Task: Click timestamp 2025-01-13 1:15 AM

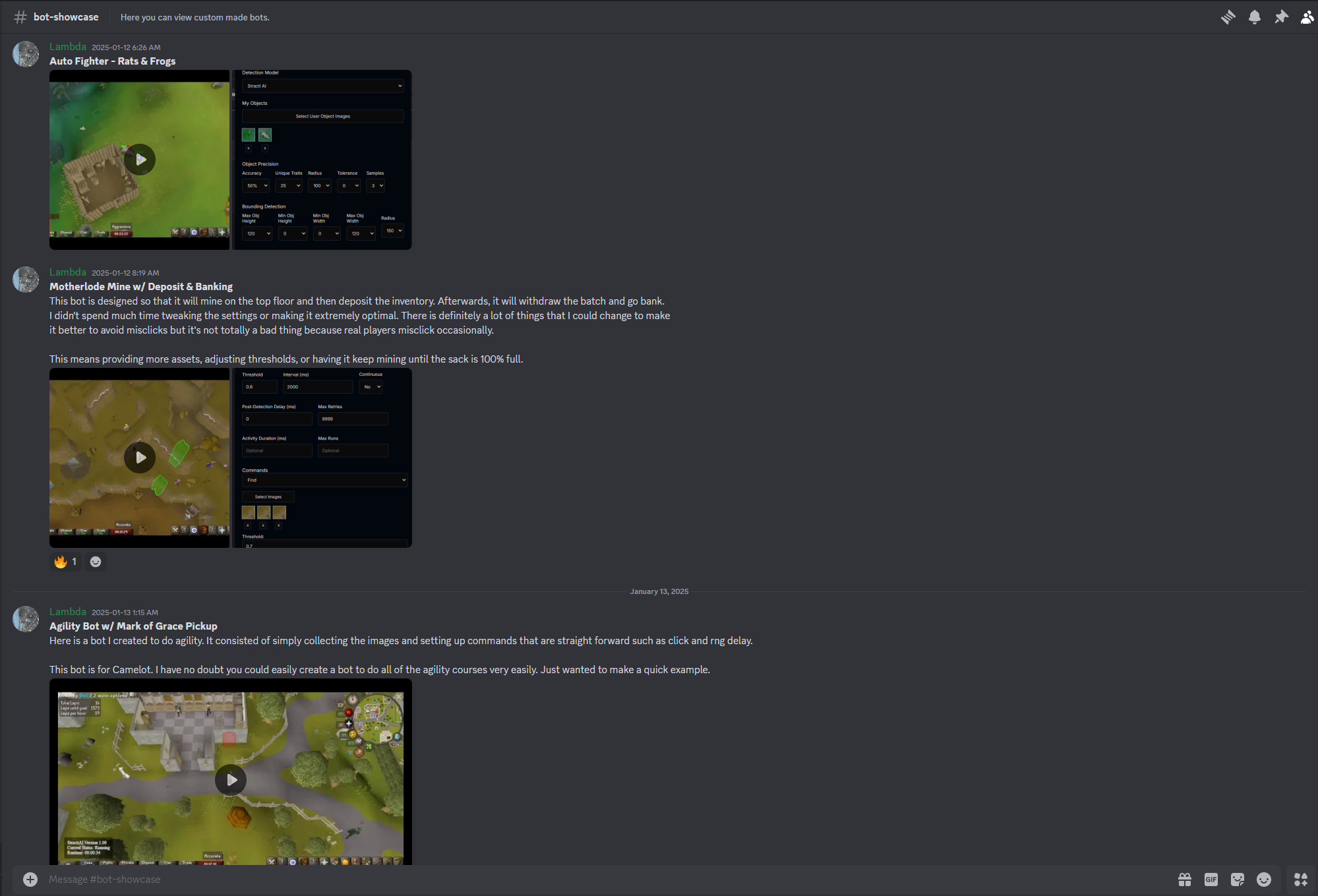Action: tap(125, 612)
